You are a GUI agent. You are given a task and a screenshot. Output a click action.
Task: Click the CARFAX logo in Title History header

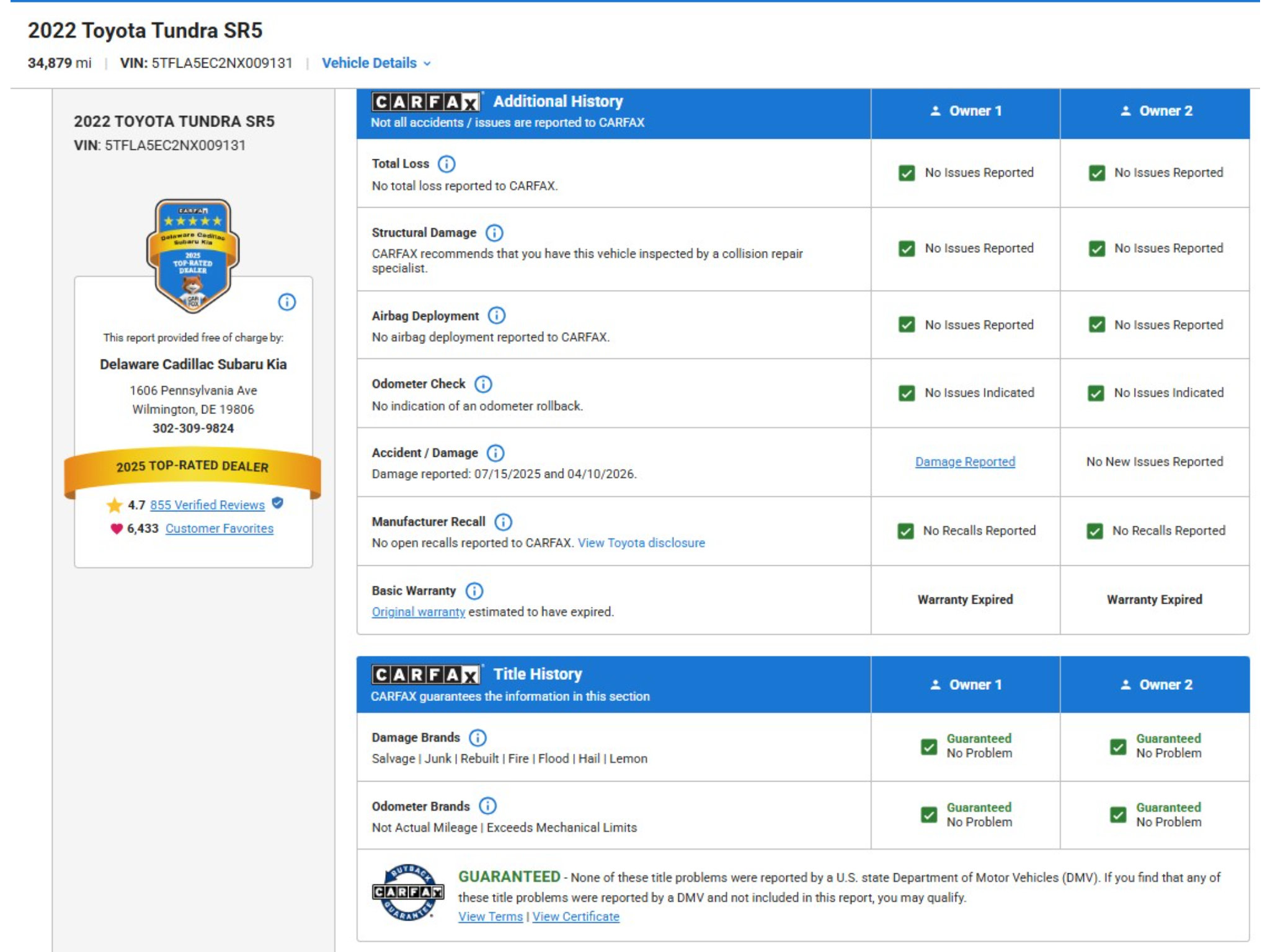[426, 674]
